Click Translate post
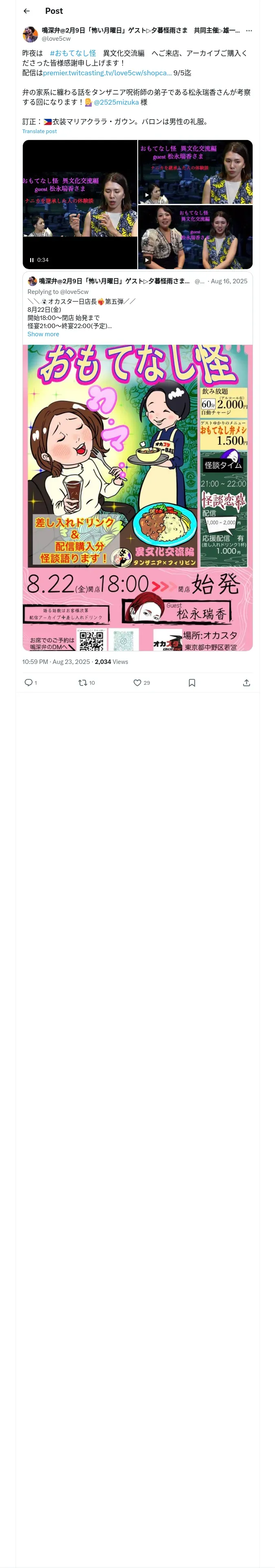This screenshot has width=275, height=1568. pyautogui.click(x=40, y=131)
